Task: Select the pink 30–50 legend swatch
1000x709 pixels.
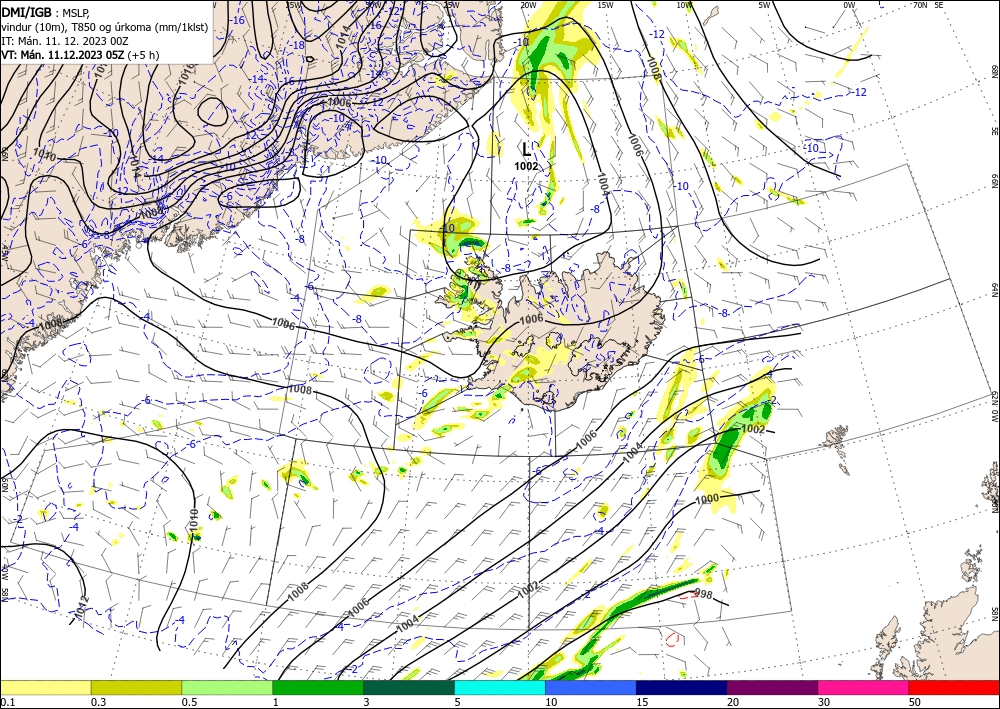Action: [864, 687]
